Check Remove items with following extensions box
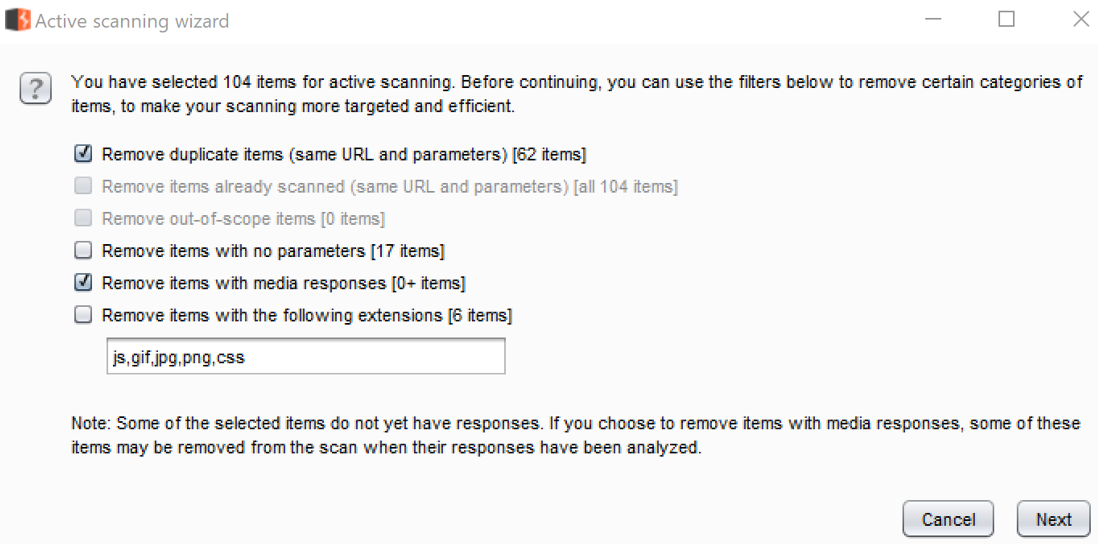 pyautogui.click(x=84, y=315)
